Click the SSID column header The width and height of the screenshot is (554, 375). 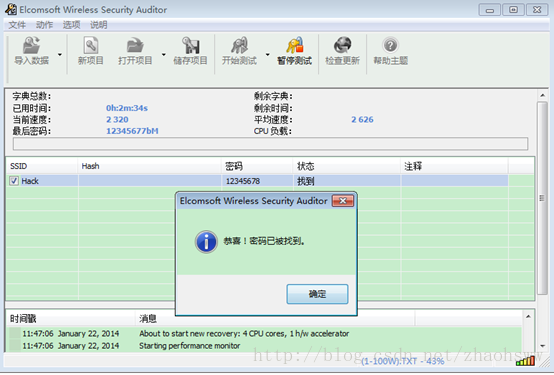(42, 166)
